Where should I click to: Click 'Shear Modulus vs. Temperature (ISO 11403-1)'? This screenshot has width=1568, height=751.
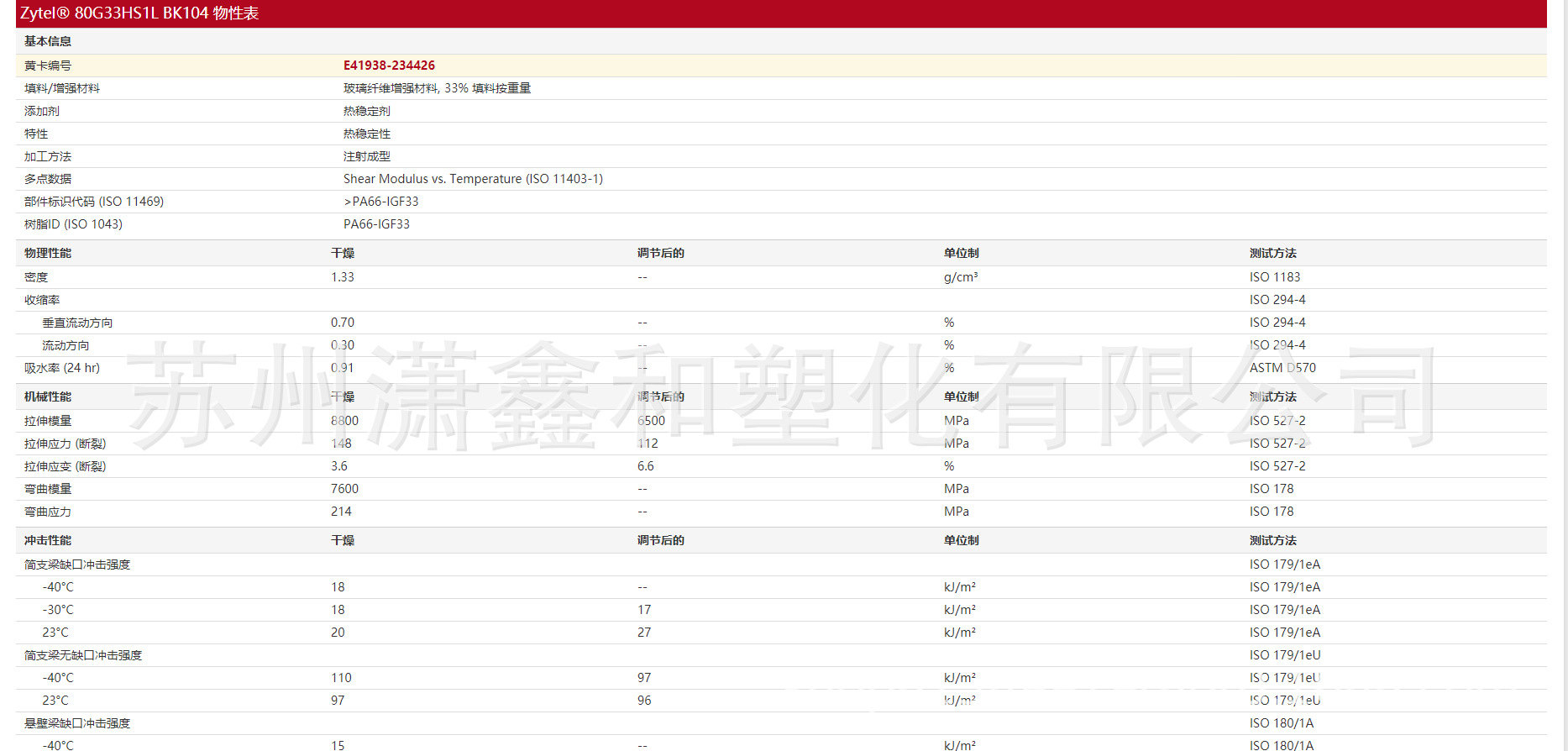click(473, 179)
